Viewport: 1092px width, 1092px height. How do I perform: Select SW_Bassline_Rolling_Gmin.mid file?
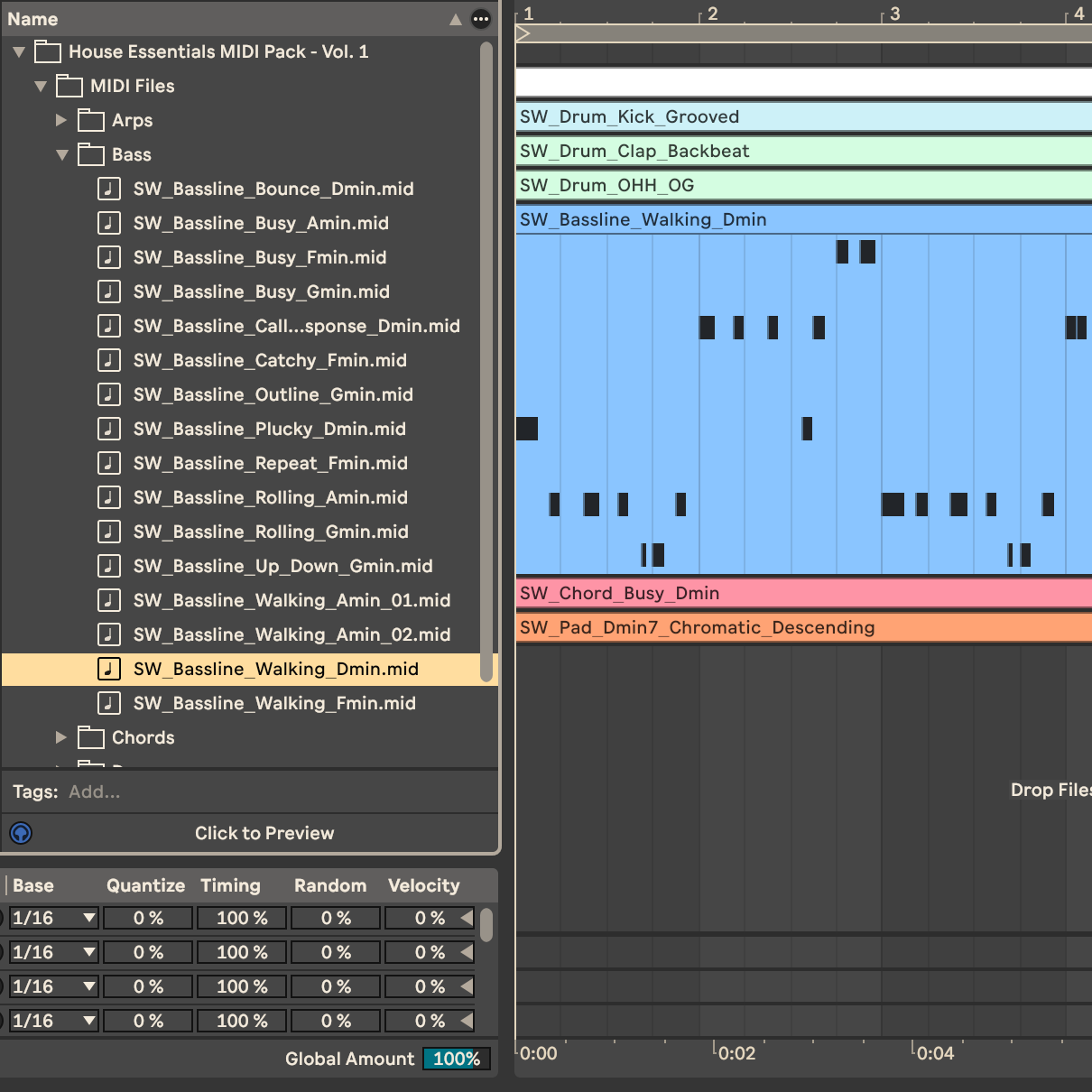[x=270, y=532]
